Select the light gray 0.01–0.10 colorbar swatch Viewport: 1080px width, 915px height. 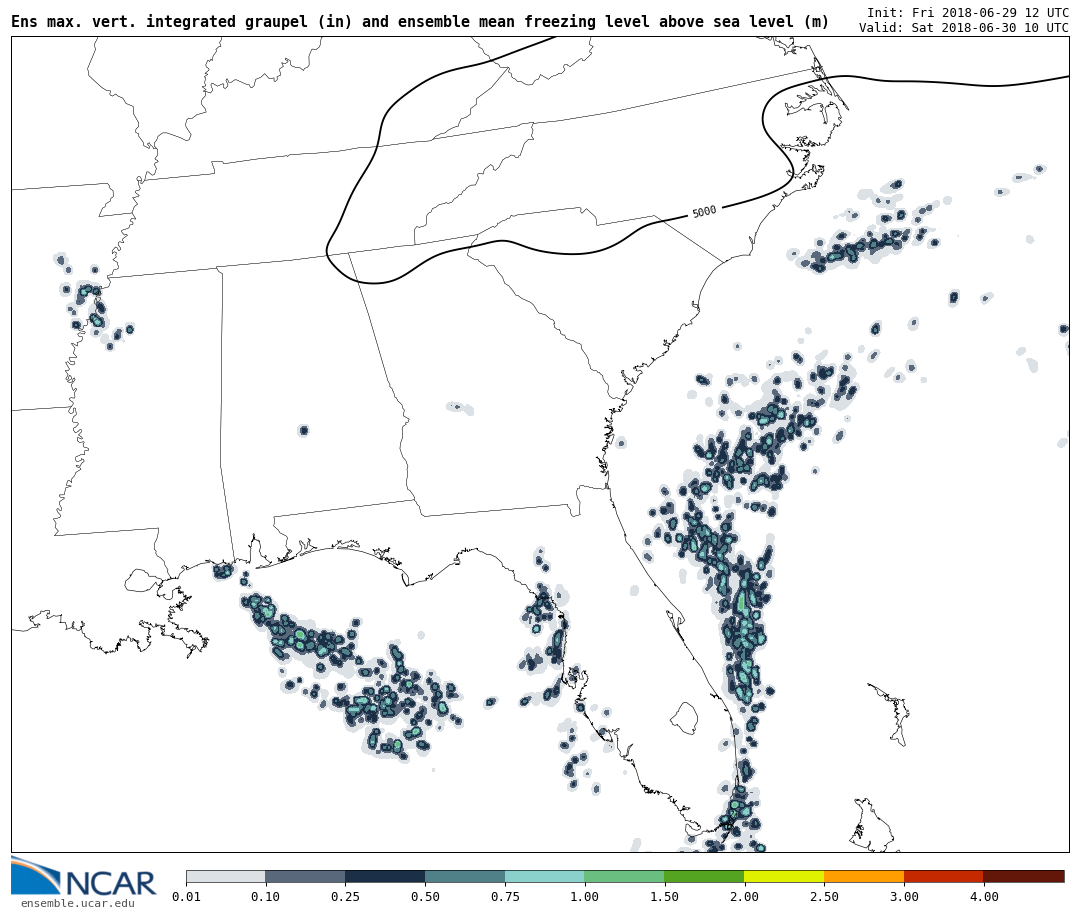tap(225, 876)
